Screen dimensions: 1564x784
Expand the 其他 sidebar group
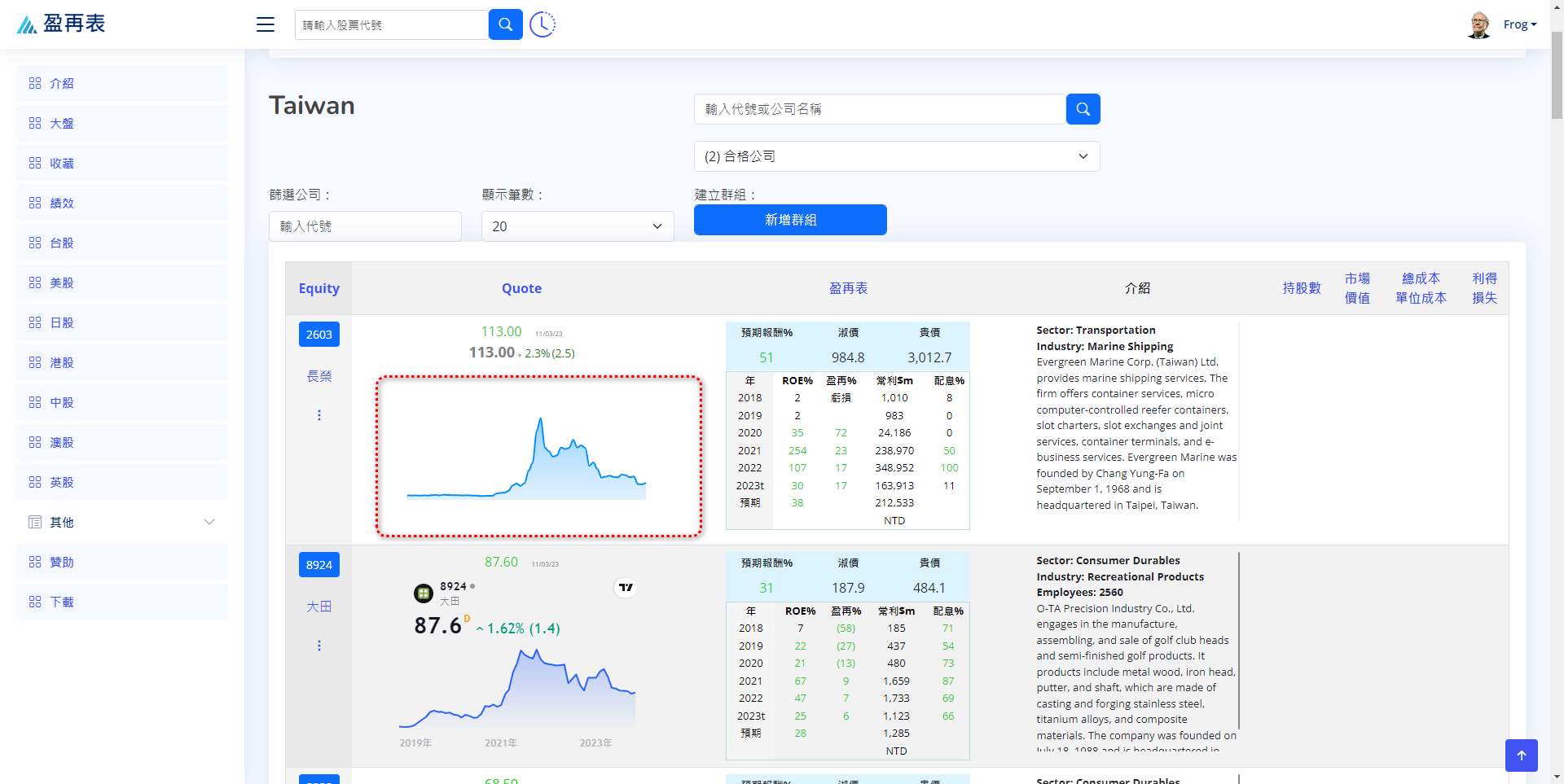click(x=122, y=522)
